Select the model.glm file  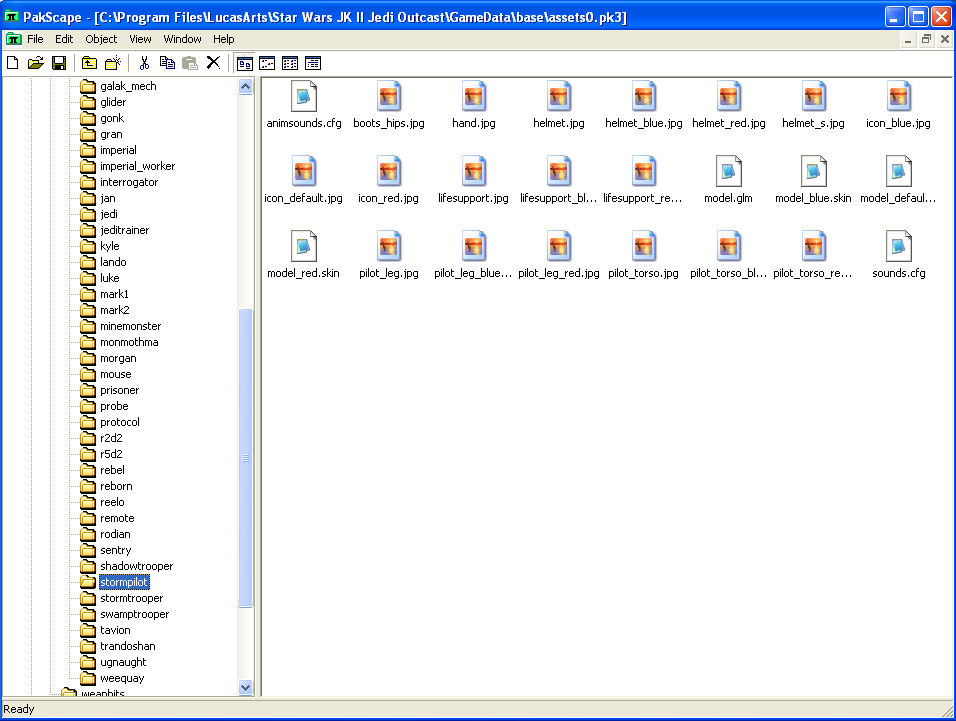pyautogui.click(x=729, y=180)
